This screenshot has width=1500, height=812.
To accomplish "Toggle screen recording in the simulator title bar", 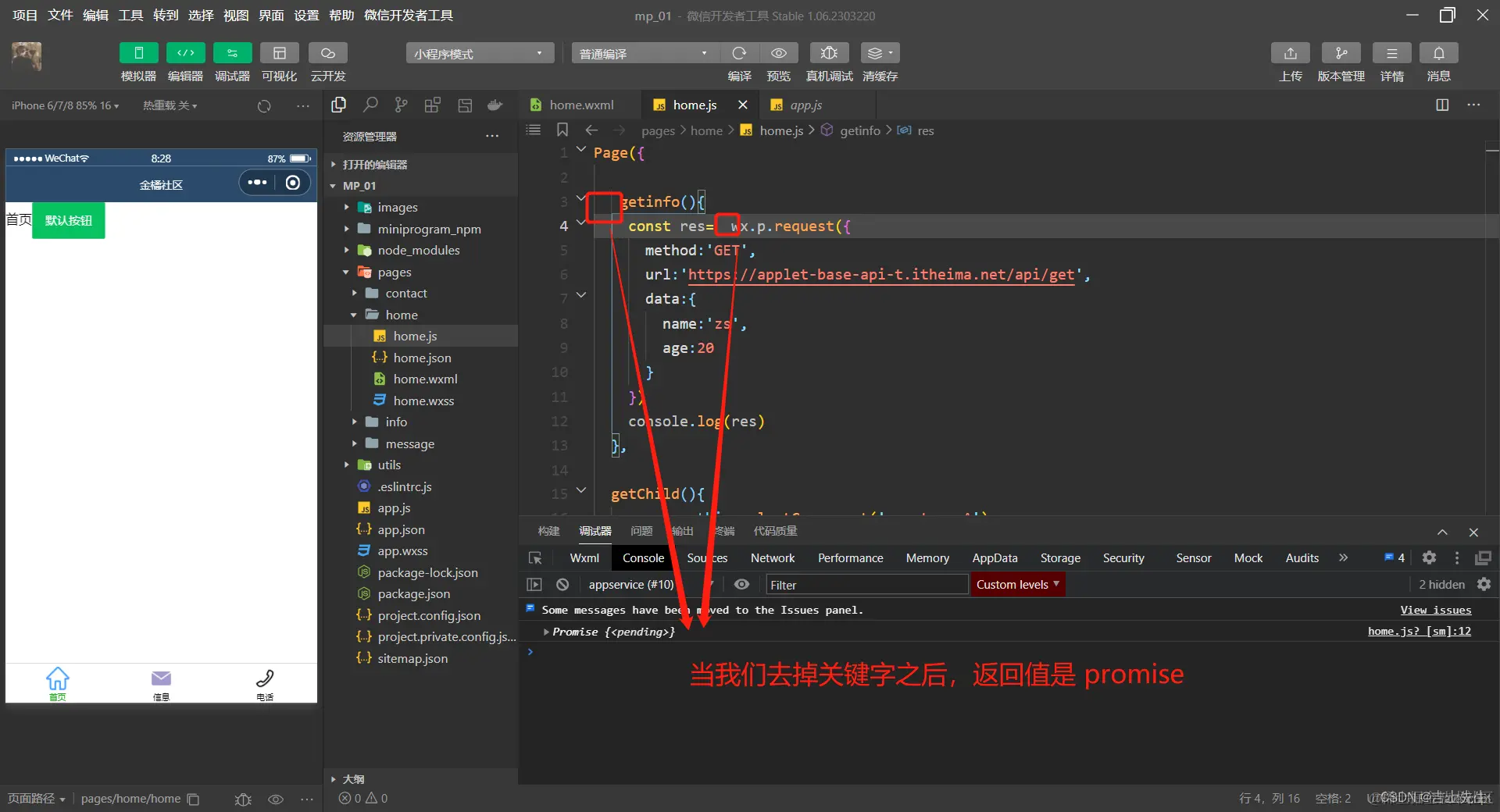I will click(293, 183).
